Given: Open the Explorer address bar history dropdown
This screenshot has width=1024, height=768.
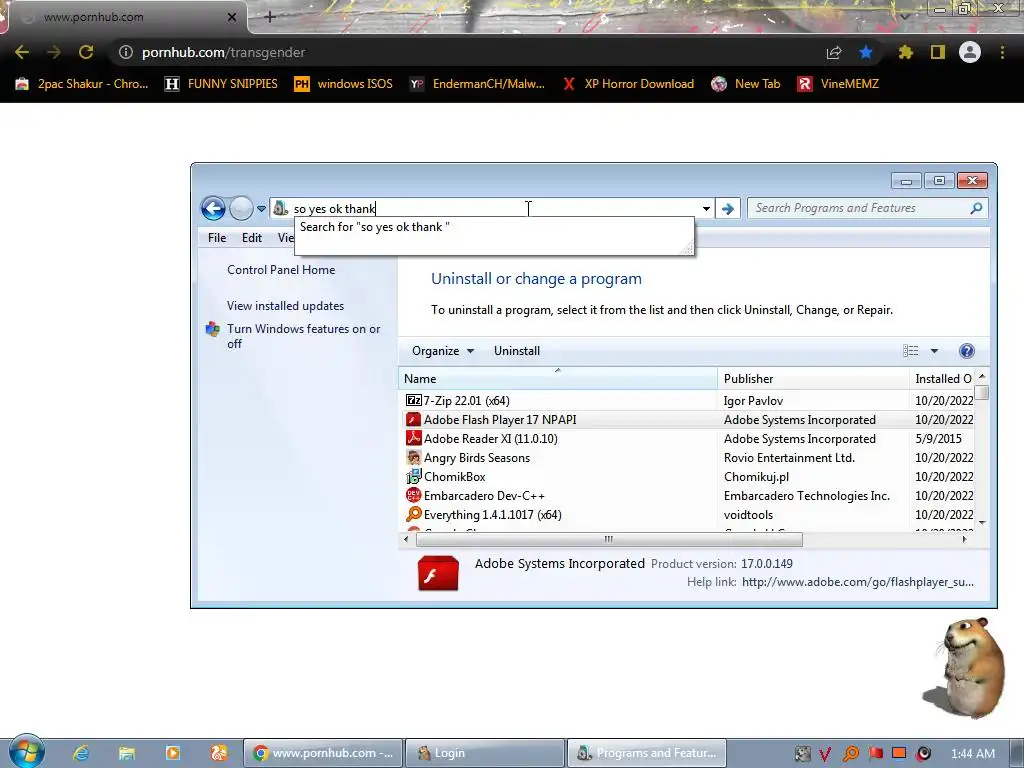Looking at the screenshot, I should [x=706, y=209].
